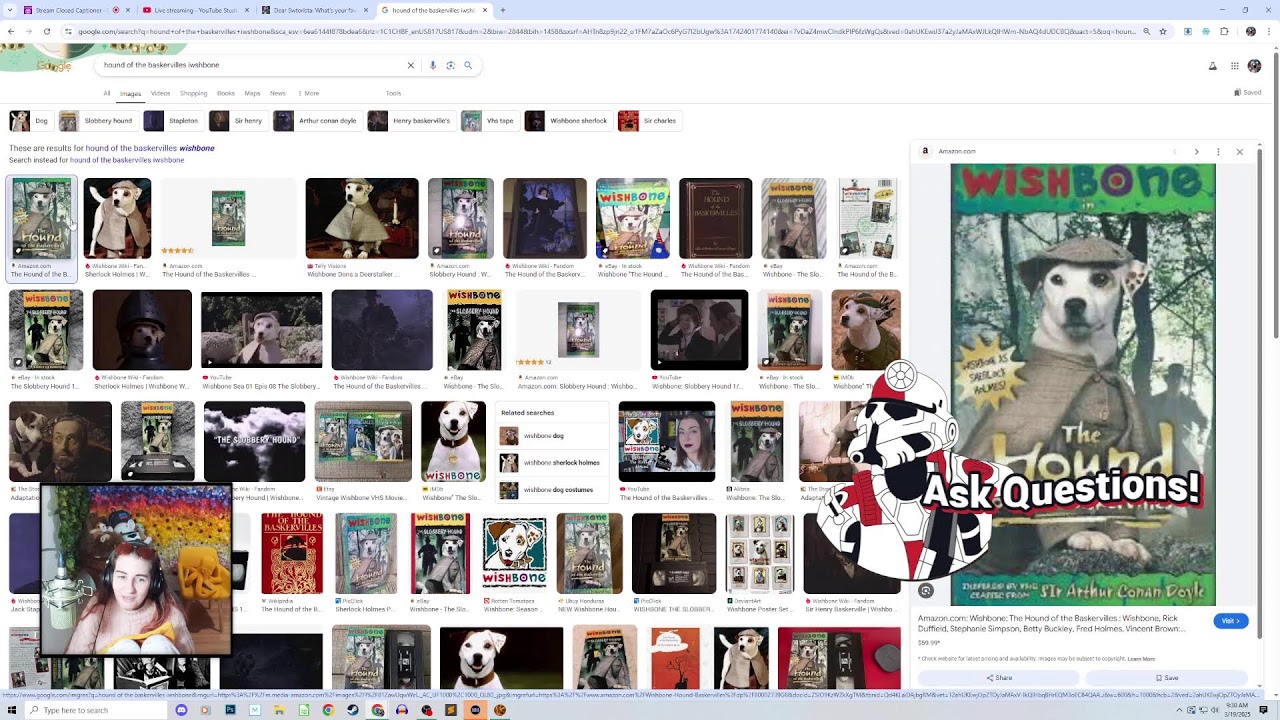Search inside image using Lens icon on preview
The image size is (1280, 720).
[x=926, y=591]
